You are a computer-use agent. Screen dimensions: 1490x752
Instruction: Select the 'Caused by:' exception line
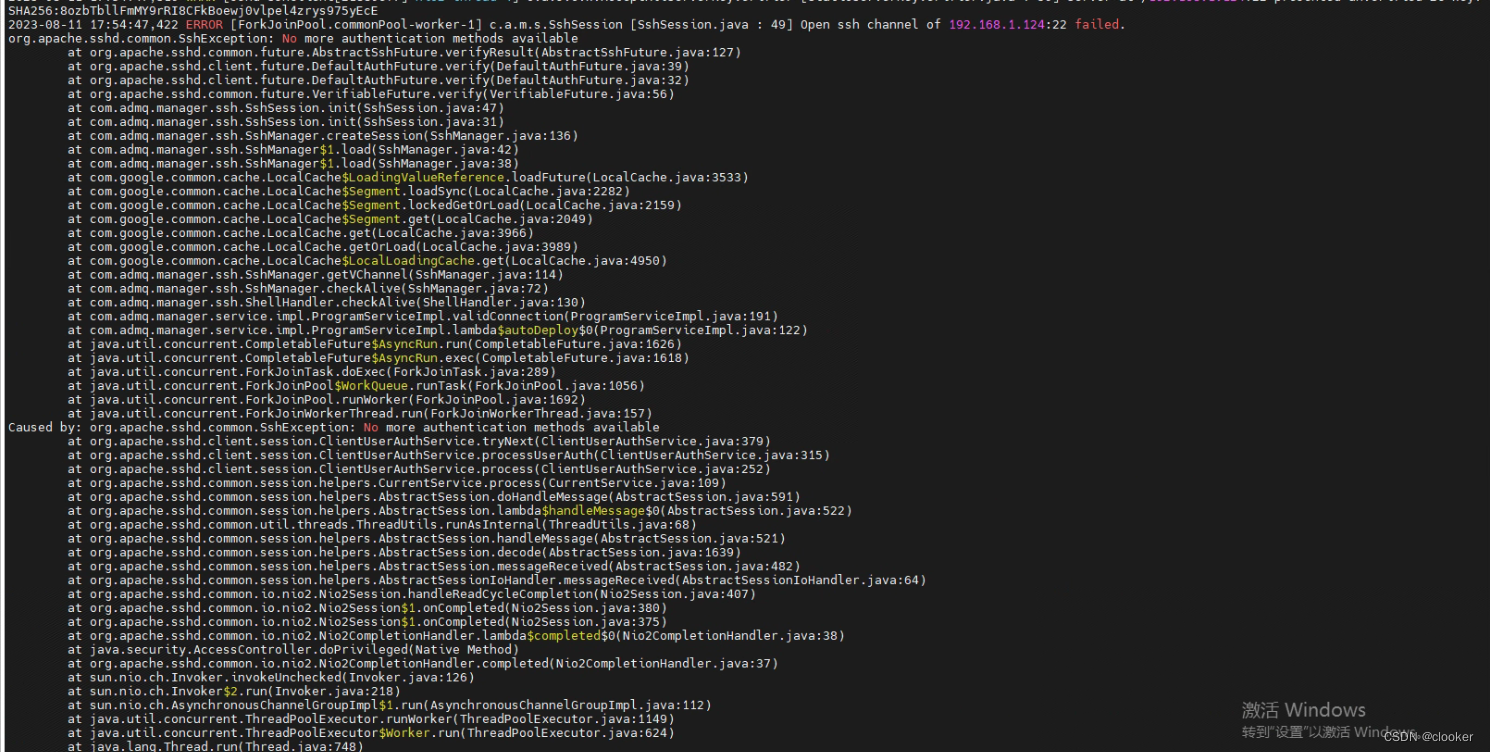(333, 427)
